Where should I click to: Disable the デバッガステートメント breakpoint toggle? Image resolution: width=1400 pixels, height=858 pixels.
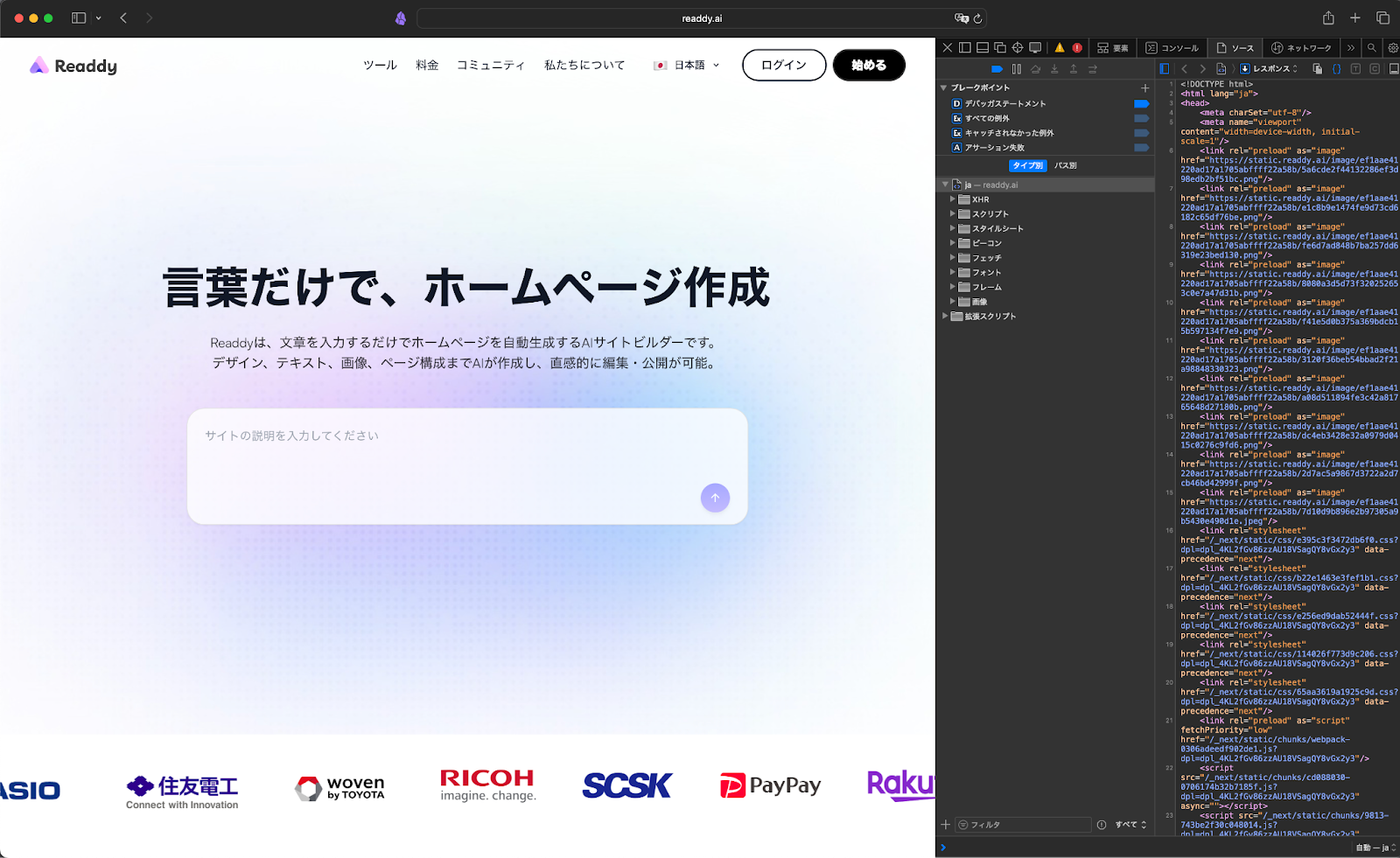pos(1141,103)
